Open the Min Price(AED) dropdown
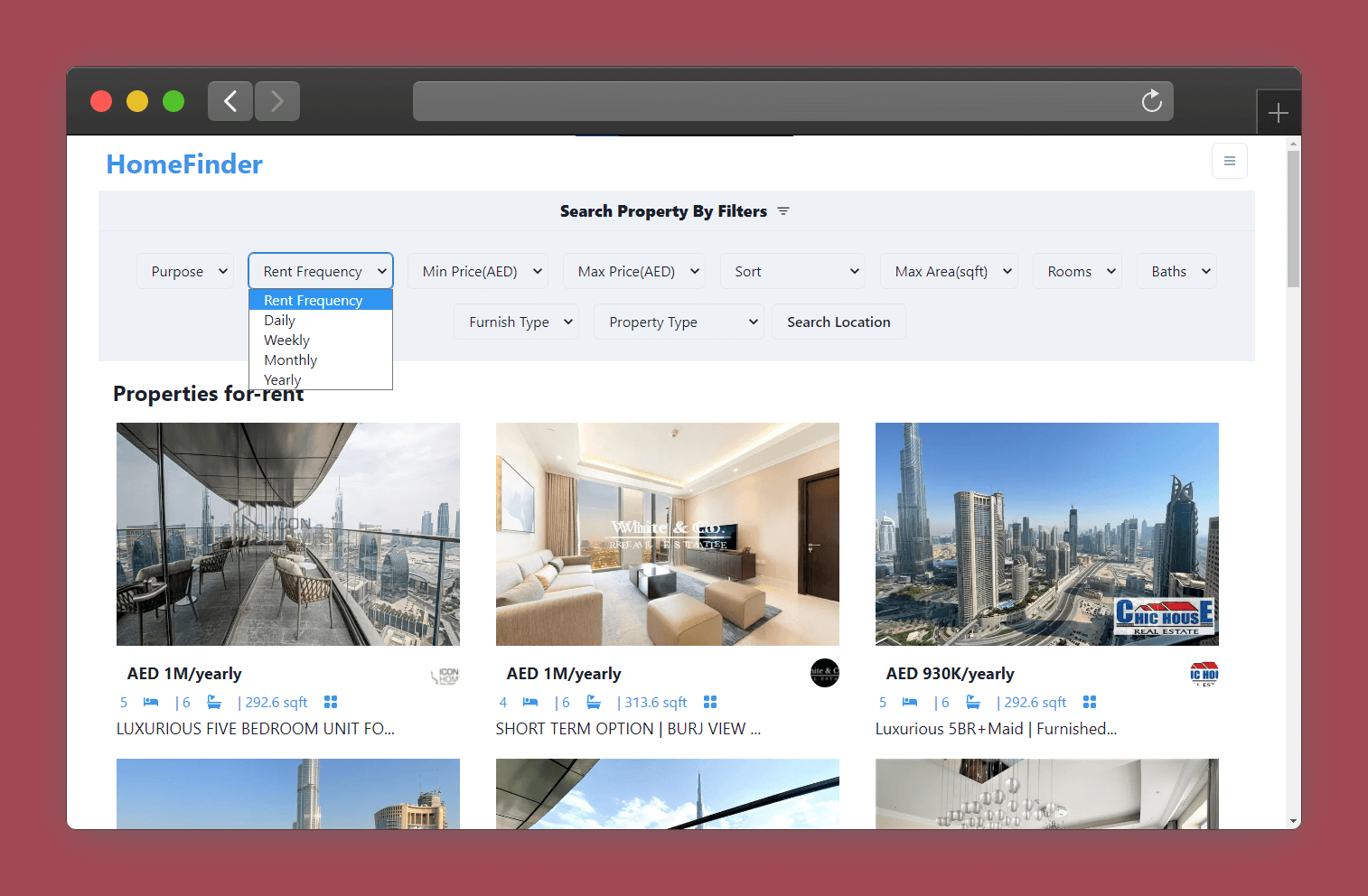Screen dimensions: 1368x896 [483, 271]
